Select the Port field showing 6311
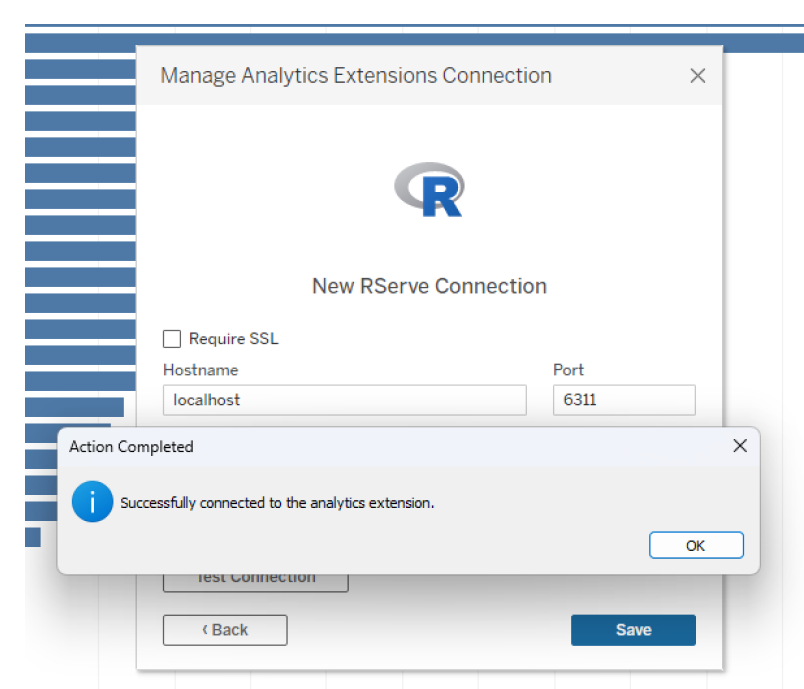804x689 pixels. [x=624, y=400]
